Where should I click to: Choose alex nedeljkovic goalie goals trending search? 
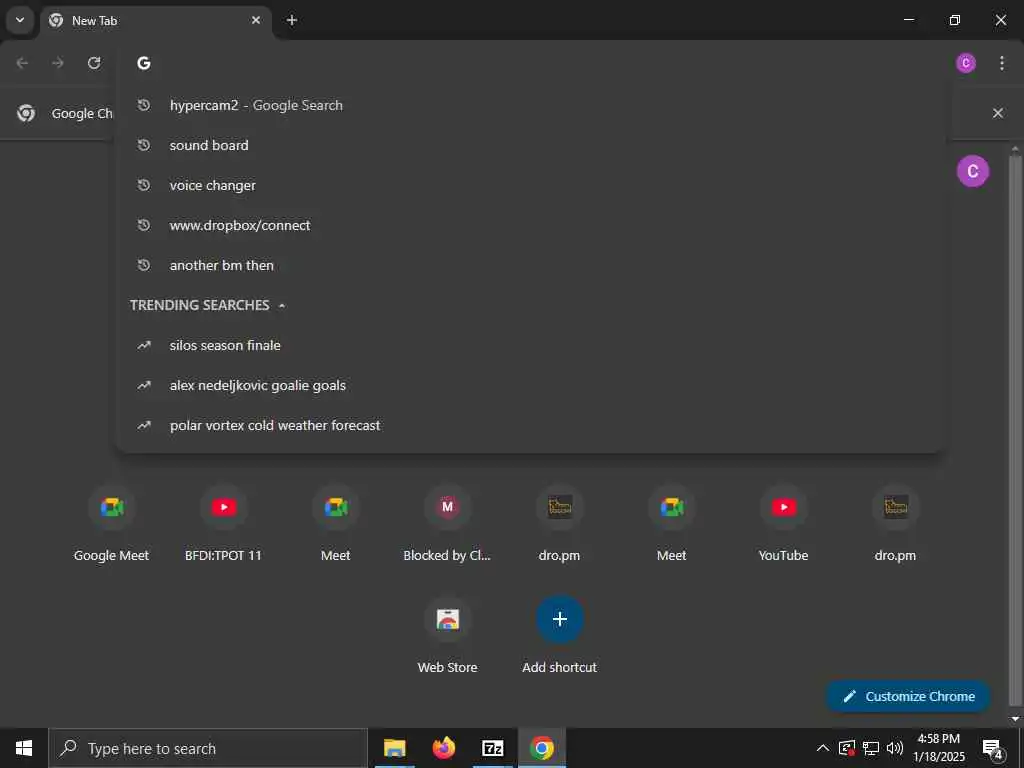point(530,385)
